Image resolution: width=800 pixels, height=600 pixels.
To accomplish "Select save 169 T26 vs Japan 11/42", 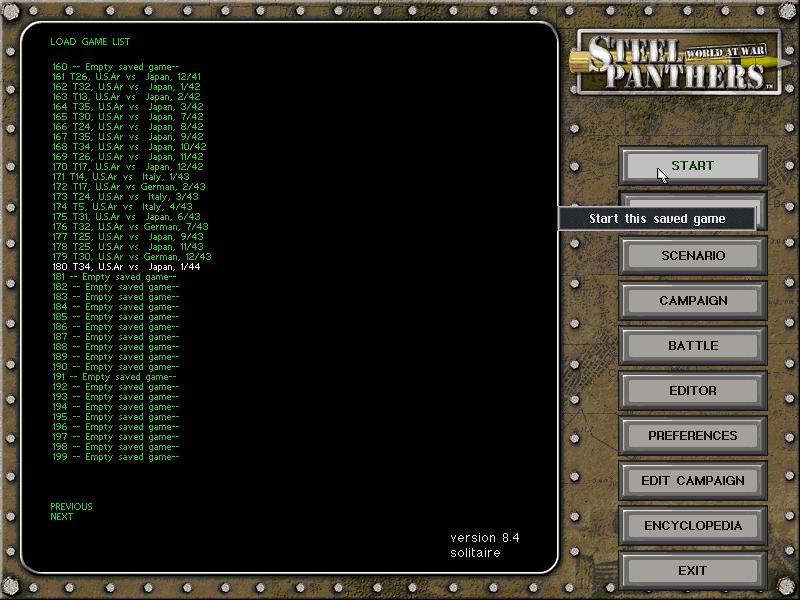I will click(128, 157).
